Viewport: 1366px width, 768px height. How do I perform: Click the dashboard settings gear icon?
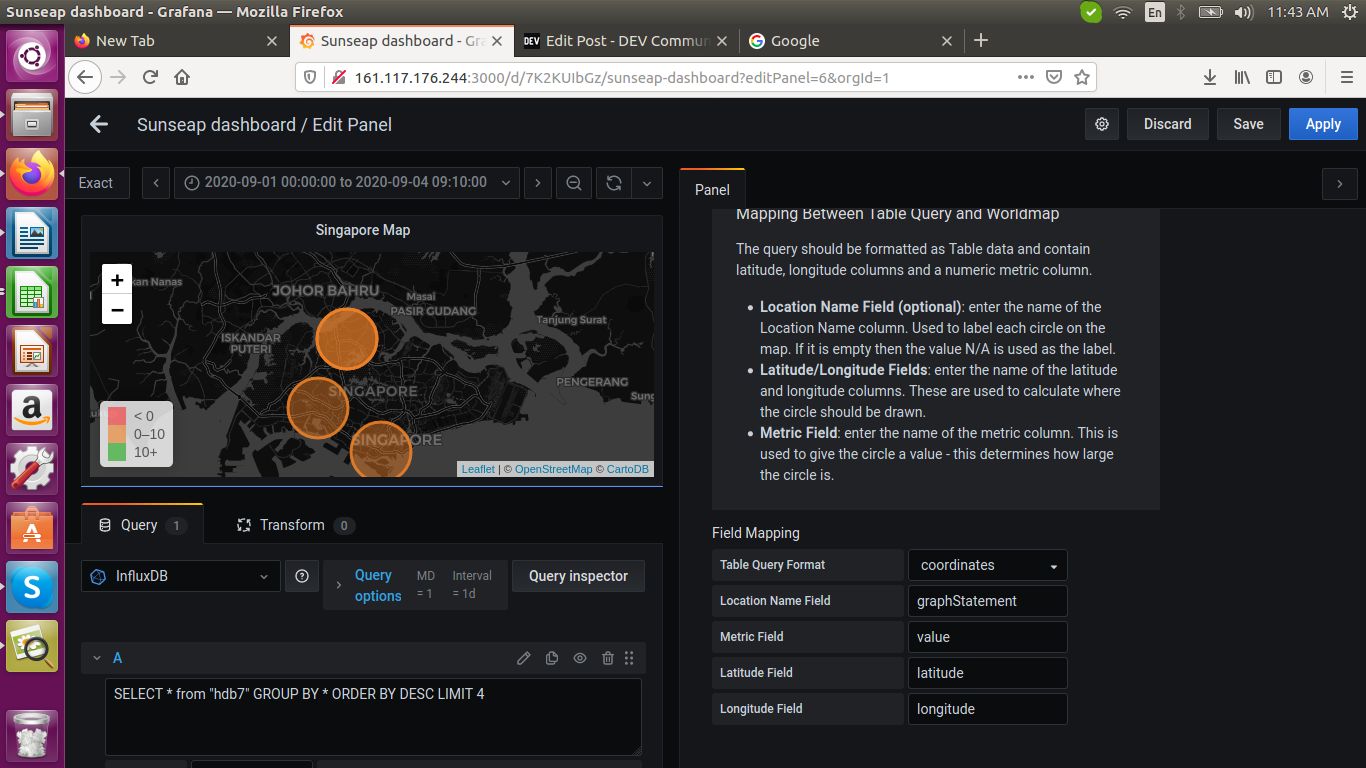(x=1102, y=124)
